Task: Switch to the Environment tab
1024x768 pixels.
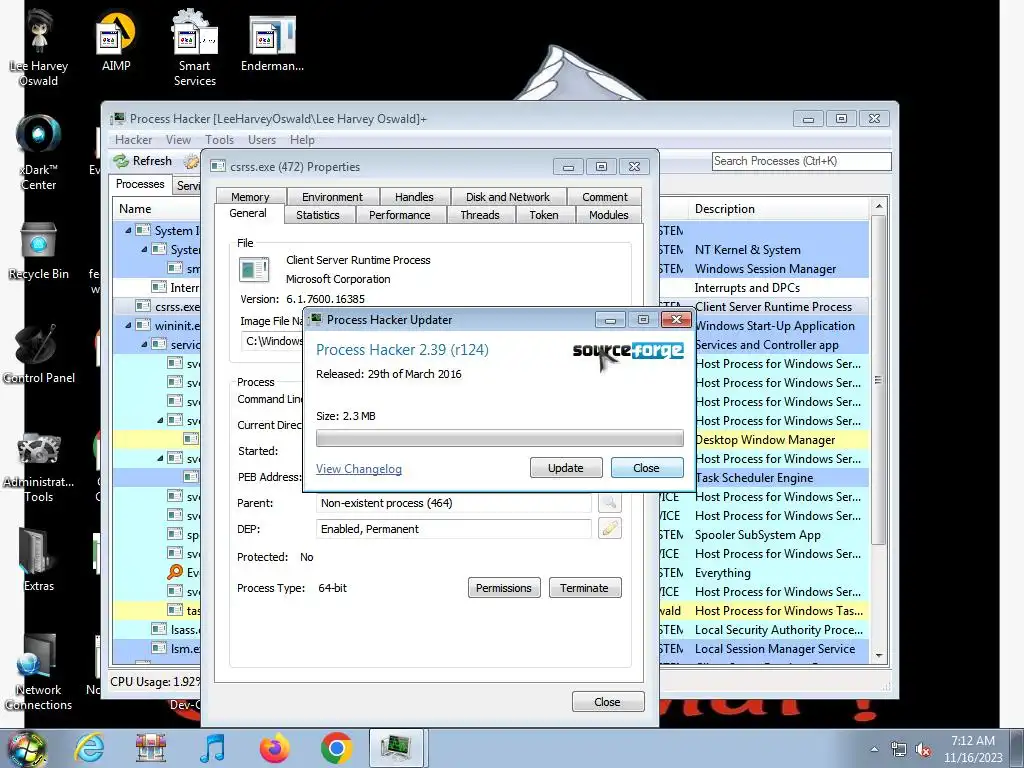Action: click(x=332, y=197)
